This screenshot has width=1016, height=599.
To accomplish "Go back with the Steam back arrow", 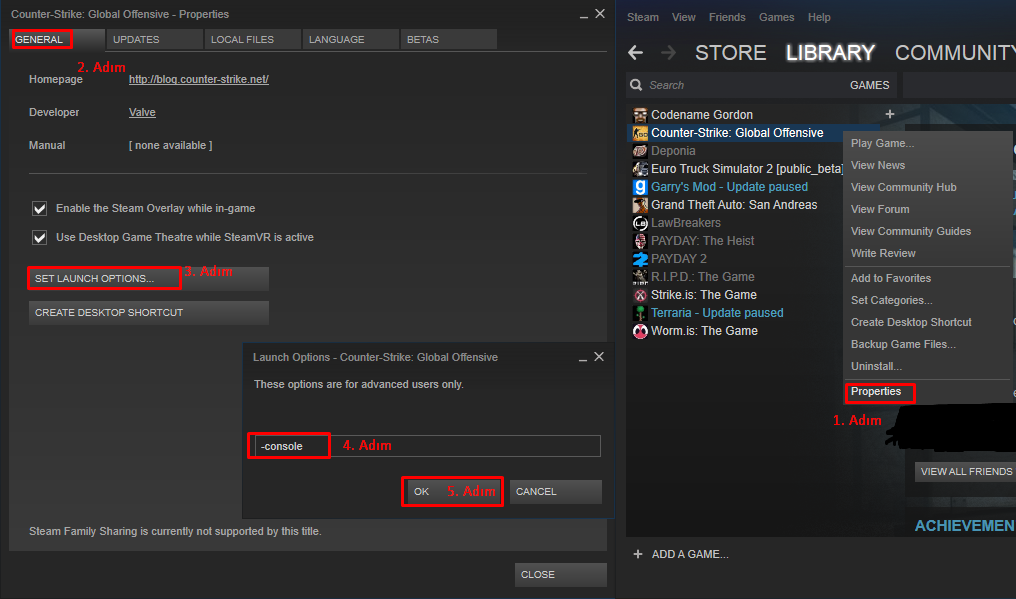I will click(x=636, y=53).
